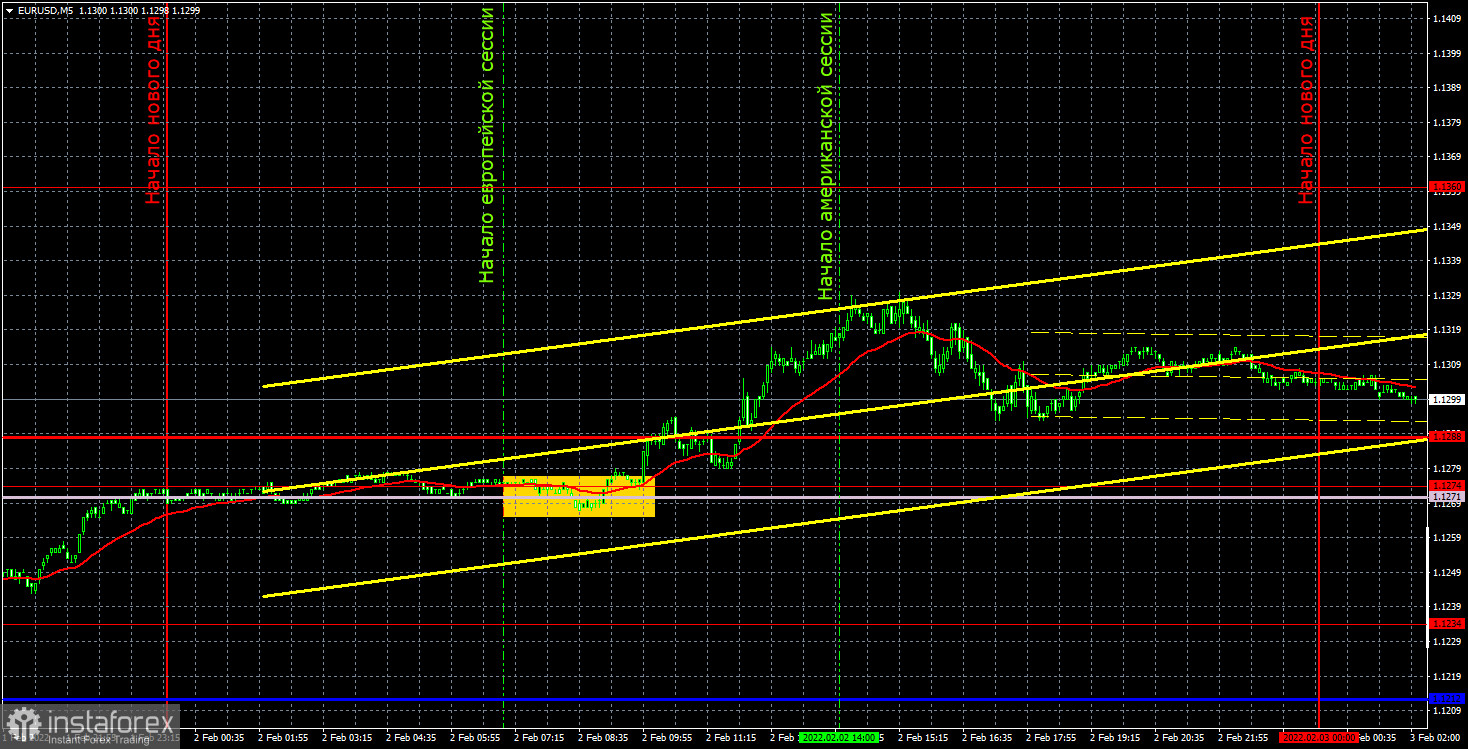This screenshot has height=749, width=1468.
Task: Click the right 'Начало нового дня' red label
Action: [x=1306, y=110]
